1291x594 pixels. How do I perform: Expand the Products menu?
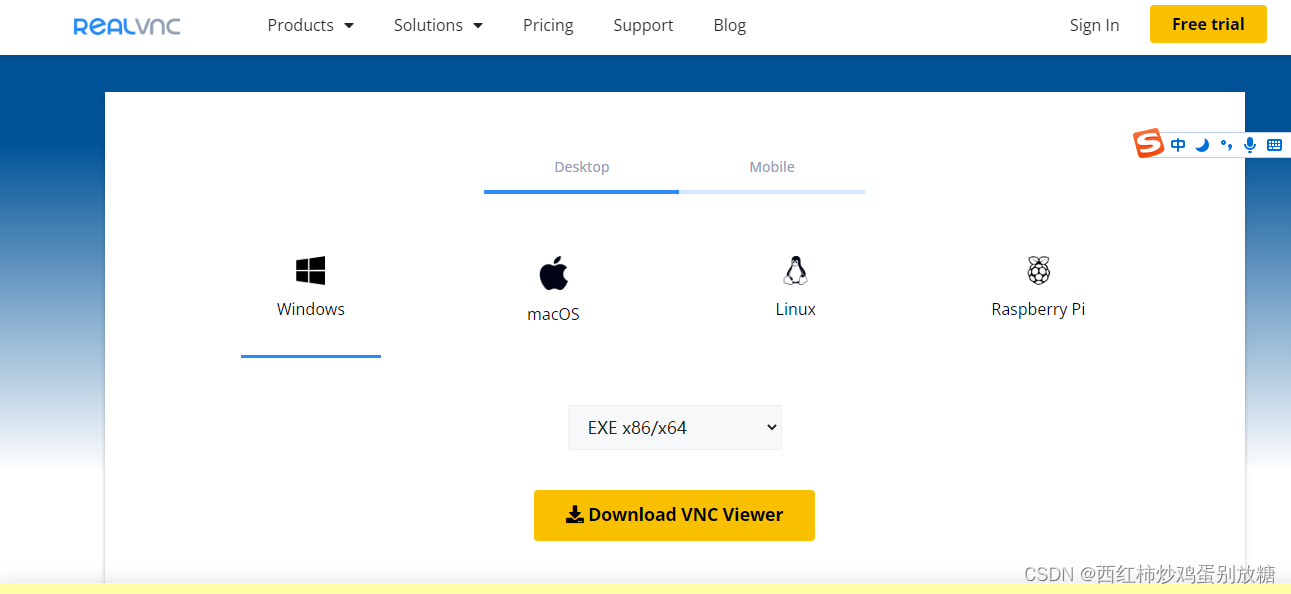310,25
